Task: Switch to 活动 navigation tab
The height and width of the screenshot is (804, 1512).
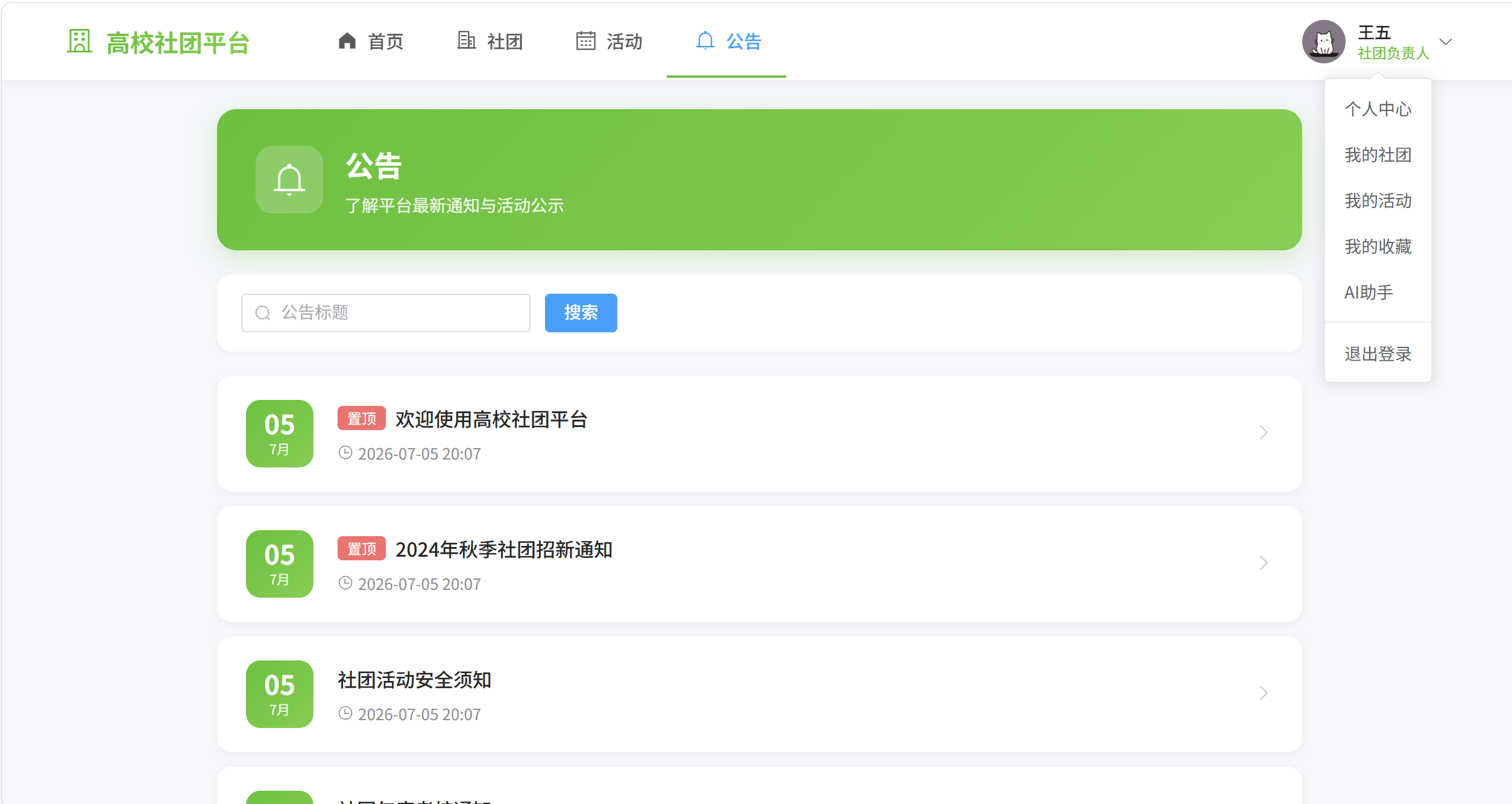Action: pos(610,41)
